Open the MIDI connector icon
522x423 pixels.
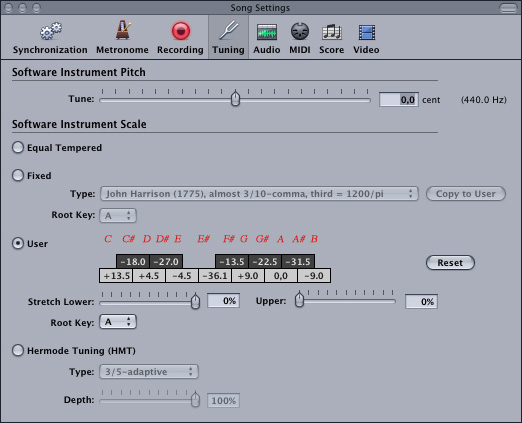(300, 32)
